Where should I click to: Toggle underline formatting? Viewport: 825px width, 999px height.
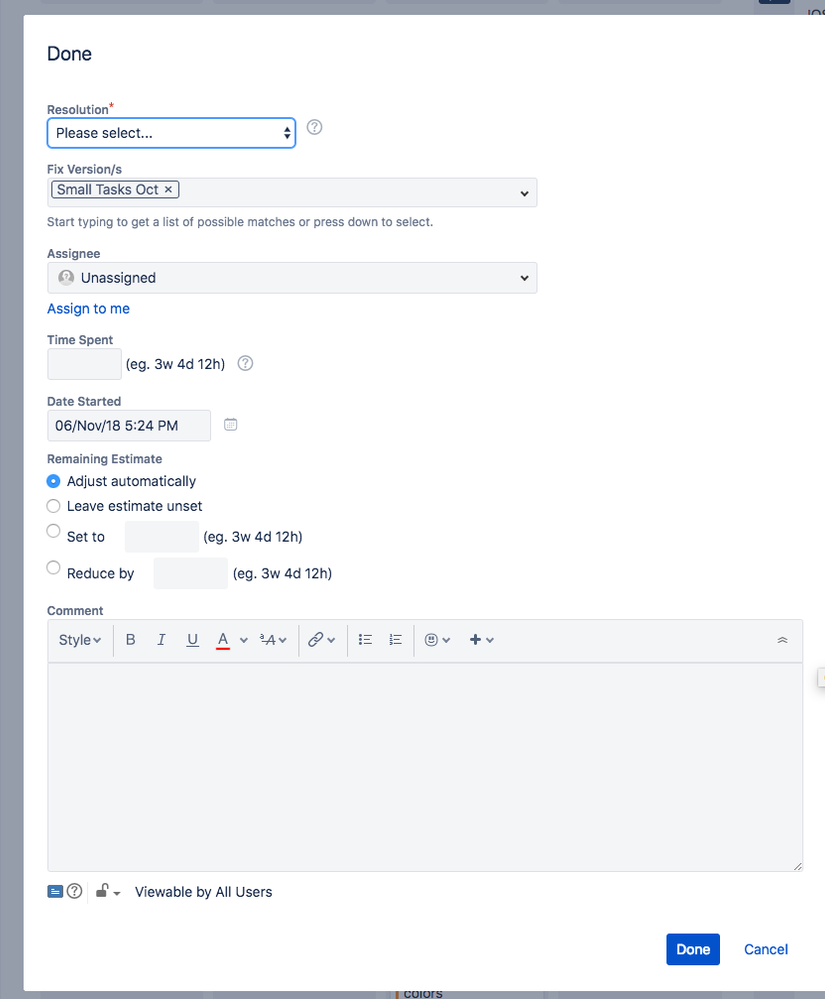click(x=192, y=639)
